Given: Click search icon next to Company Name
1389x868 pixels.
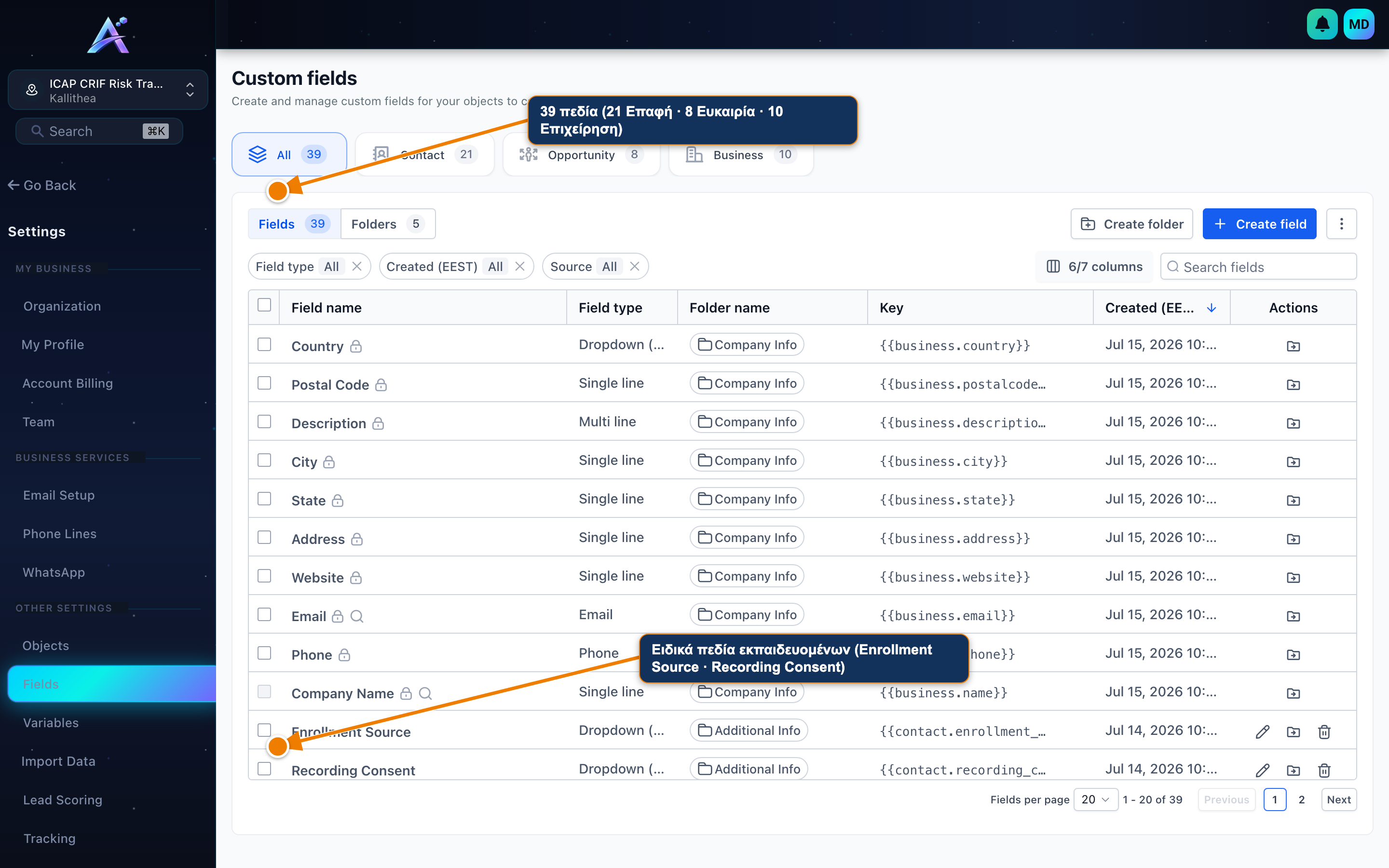Looking at the screenshot, I should tap(425, 693).
